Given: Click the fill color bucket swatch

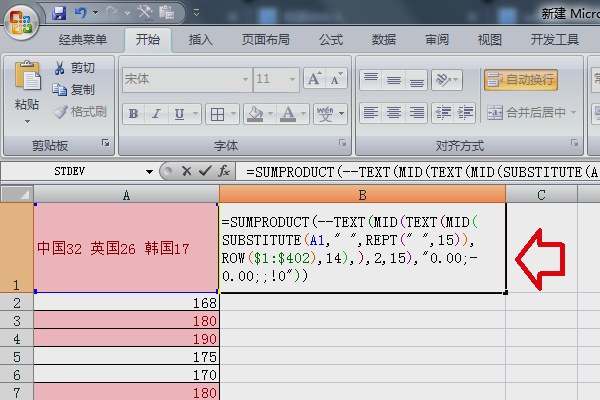Looking at the screenshot, I should point(257,113).
